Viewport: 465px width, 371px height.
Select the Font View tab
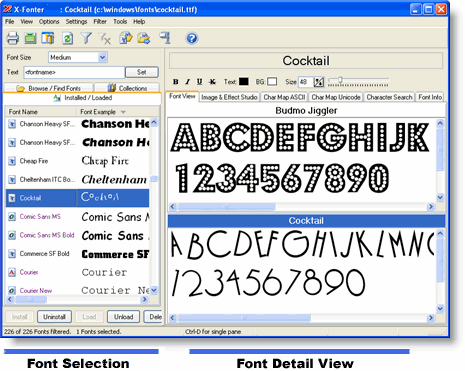pos(182,96)
